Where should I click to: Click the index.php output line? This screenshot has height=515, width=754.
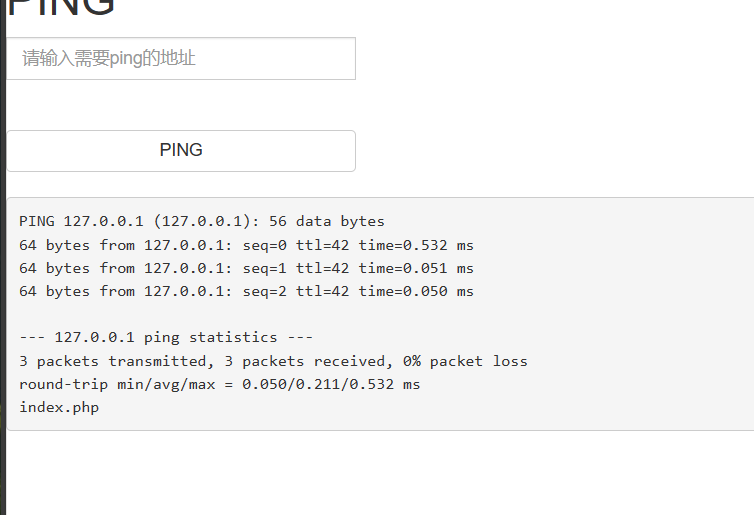pos(59,407)
